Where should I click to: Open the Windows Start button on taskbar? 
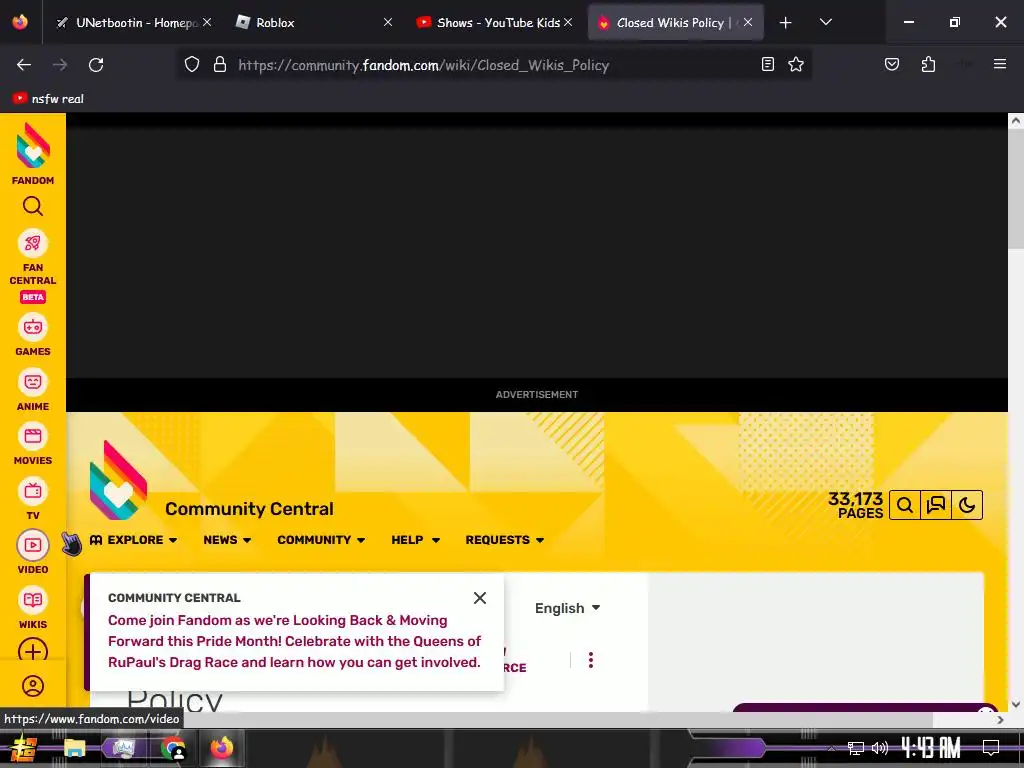[24, 748]
